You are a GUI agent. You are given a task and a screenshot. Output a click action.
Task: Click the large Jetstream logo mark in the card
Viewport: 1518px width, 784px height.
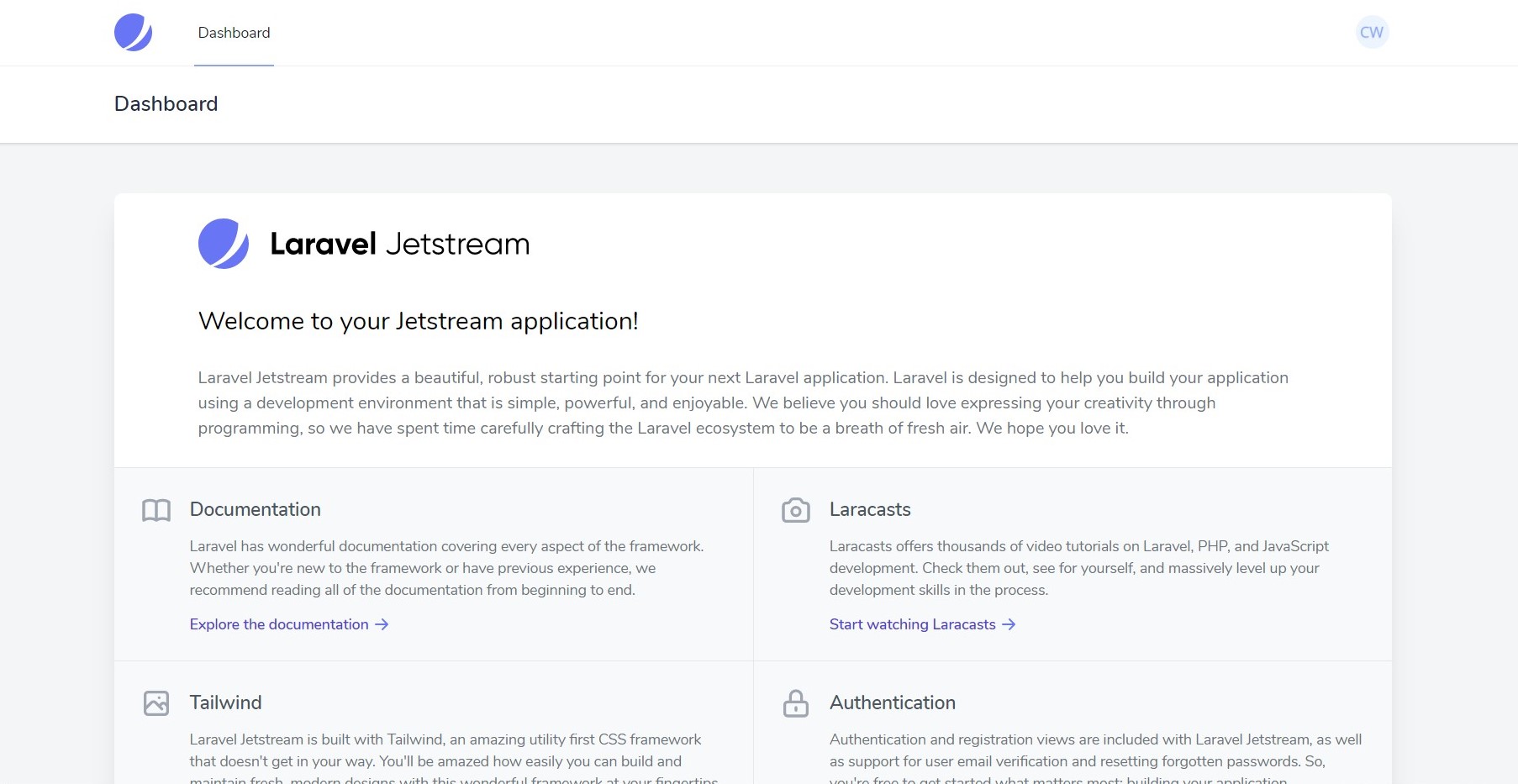tap(224, 244)
